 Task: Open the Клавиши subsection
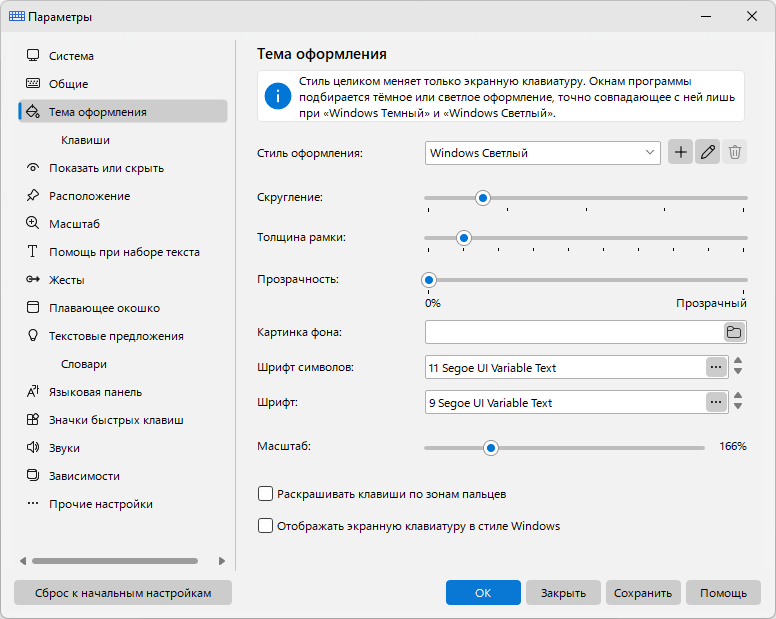[x=123, y=140]
